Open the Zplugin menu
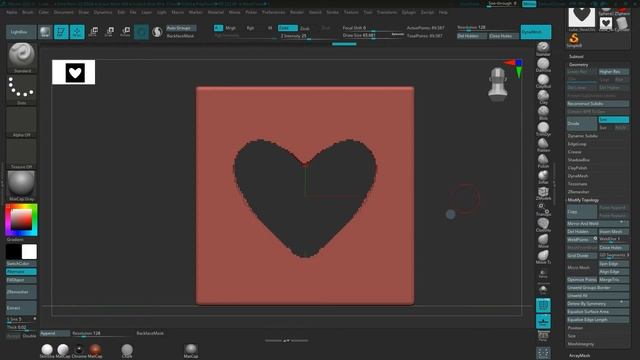This screenshot has width=640, height=360. pos(409,12)
